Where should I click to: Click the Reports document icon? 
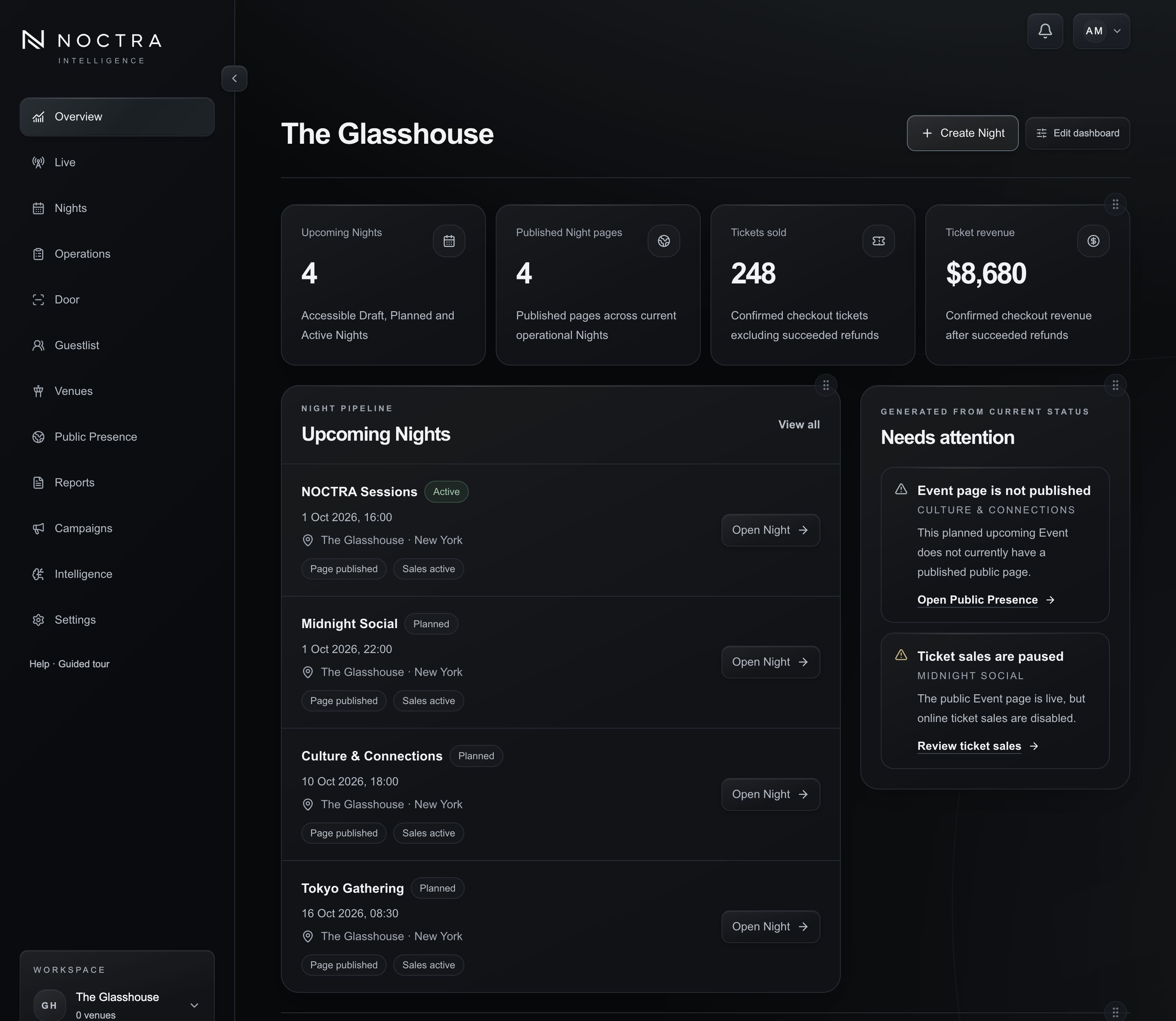point(38,483)
